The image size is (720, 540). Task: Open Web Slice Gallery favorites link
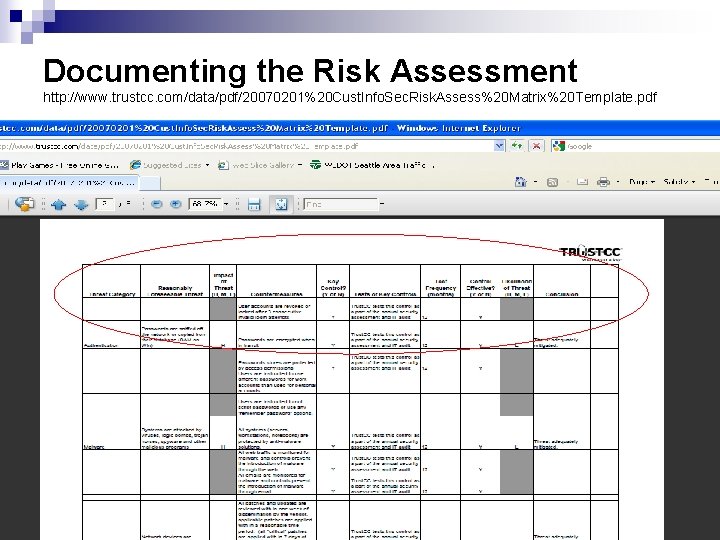[256, 165]
